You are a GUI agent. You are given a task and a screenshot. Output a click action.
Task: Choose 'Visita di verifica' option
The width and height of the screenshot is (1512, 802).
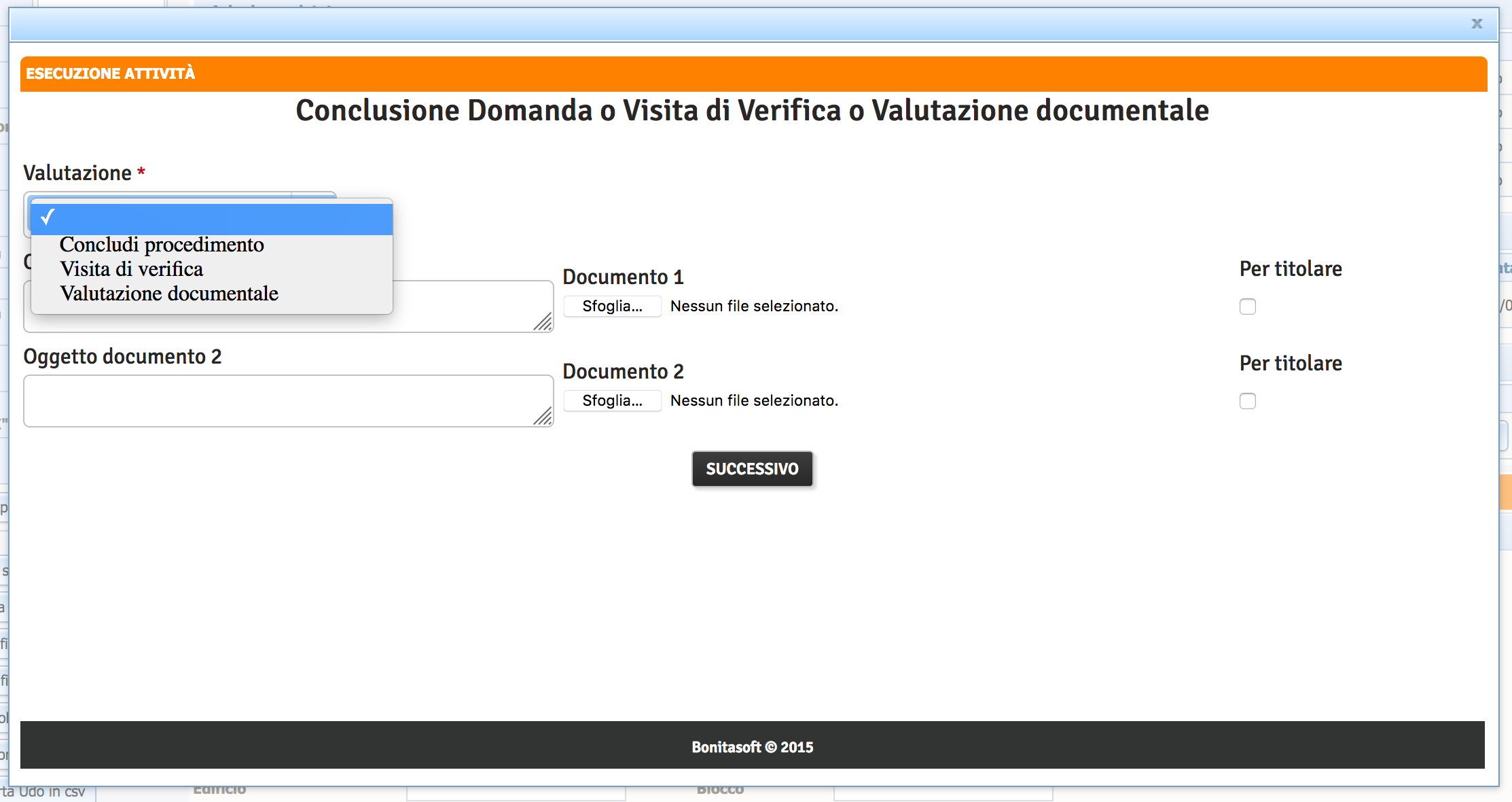(132, 269)
